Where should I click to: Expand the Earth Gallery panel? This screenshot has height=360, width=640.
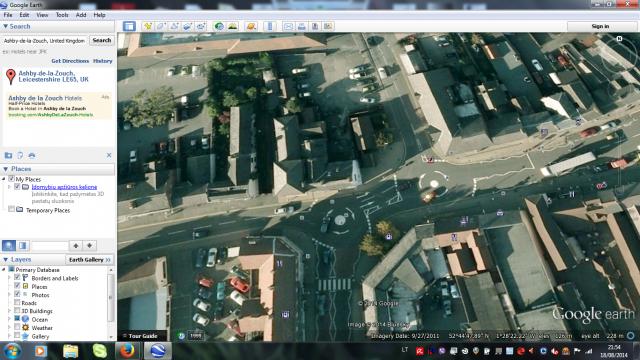tap(90, 260)
